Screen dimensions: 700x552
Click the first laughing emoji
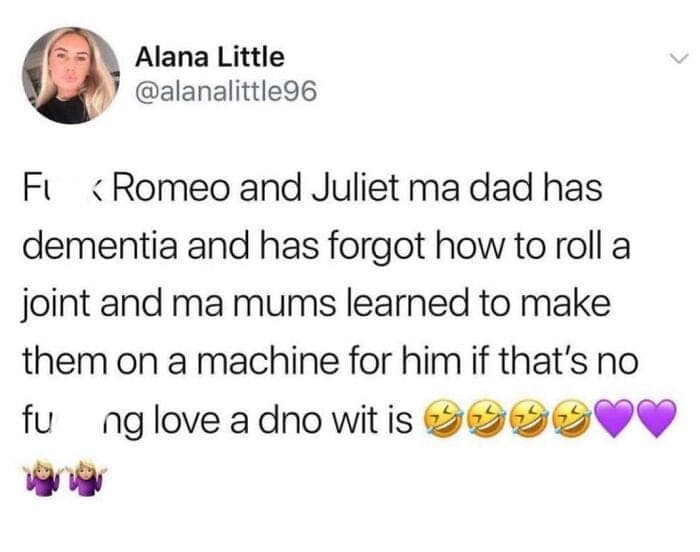(x=442, y=418)
